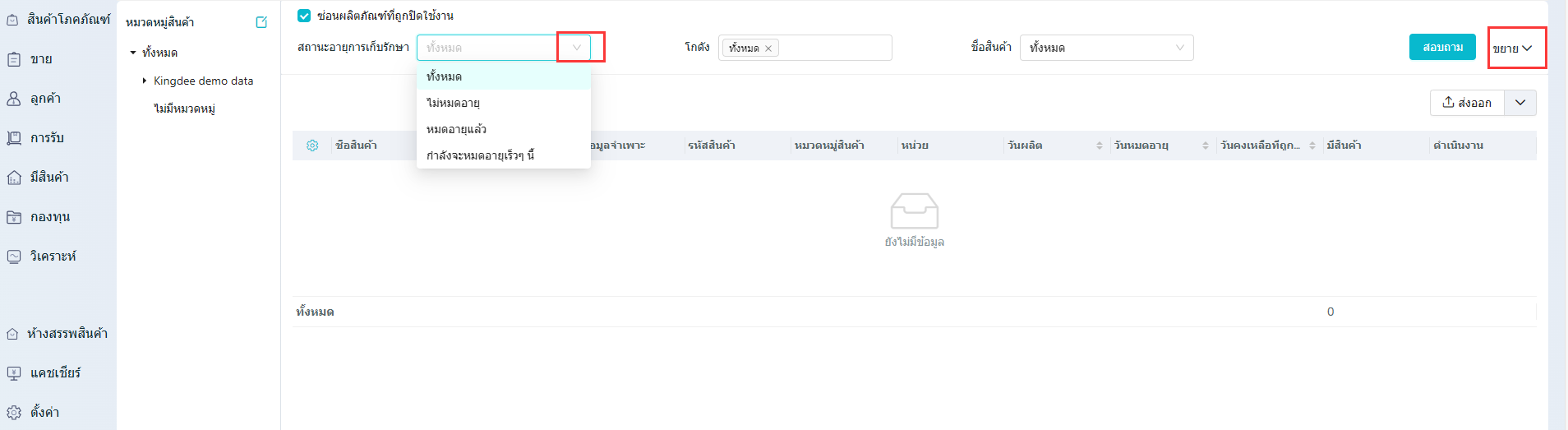Uncheck the ซ่อนผลิตภัณฑ์ที่ถูกปิดใช้งาน checkbox
This screenshot has width=1568, height=430.
click(x=304, y=16)
